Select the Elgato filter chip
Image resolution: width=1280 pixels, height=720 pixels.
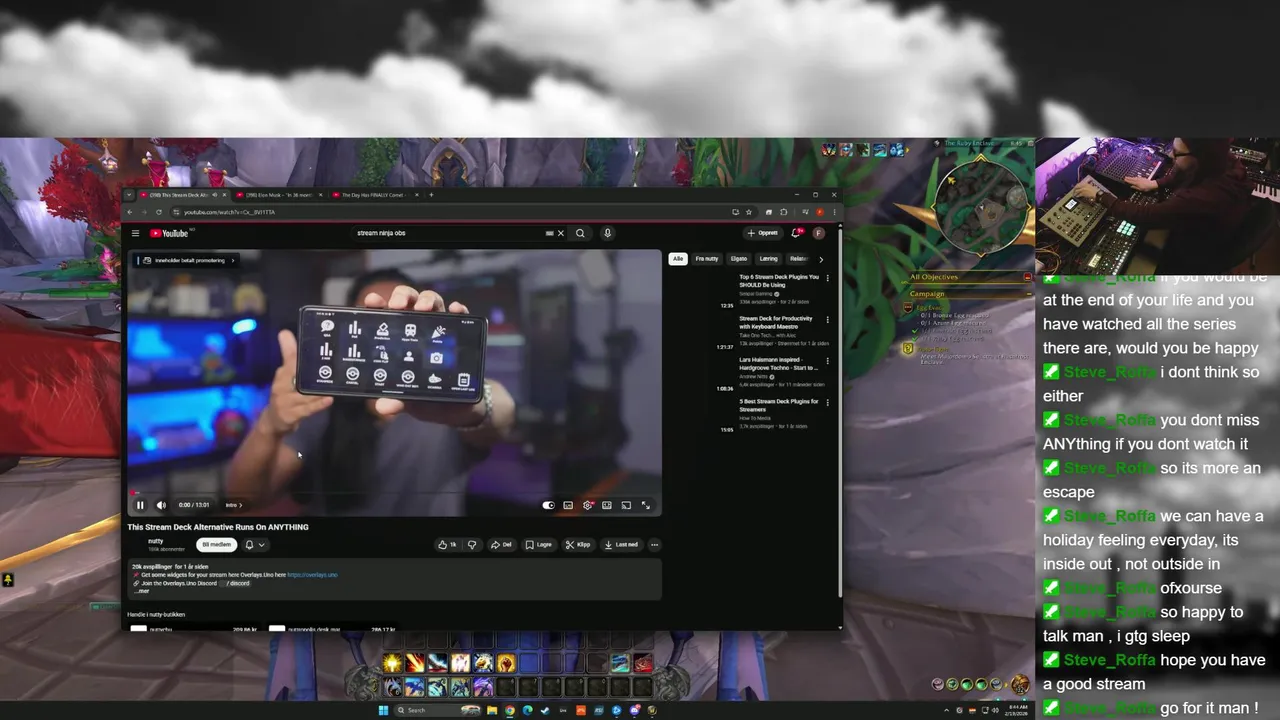(x=739, y=259)
